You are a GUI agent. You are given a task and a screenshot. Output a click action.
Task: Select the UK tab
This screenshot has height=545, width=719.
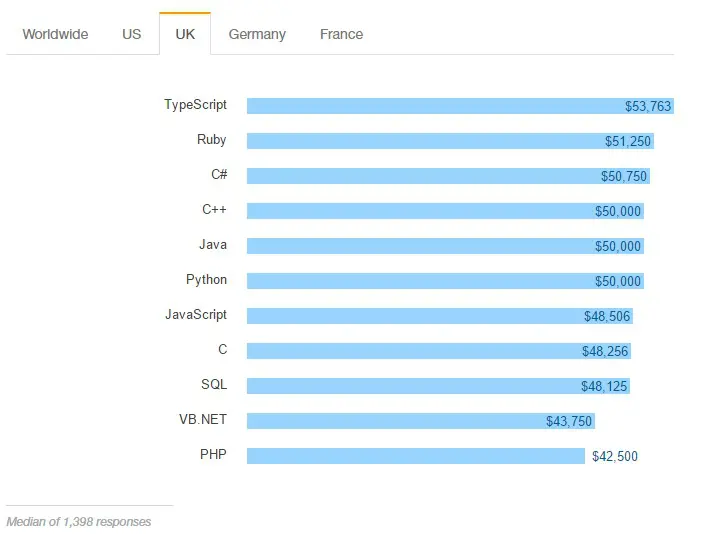(185, 34)
